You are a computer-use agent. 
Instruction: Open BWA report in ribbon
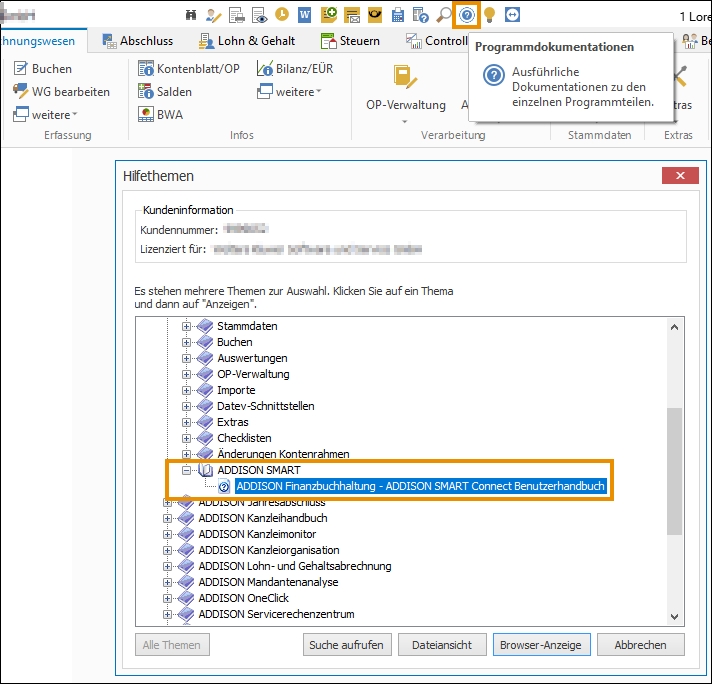tap(160, 114)
